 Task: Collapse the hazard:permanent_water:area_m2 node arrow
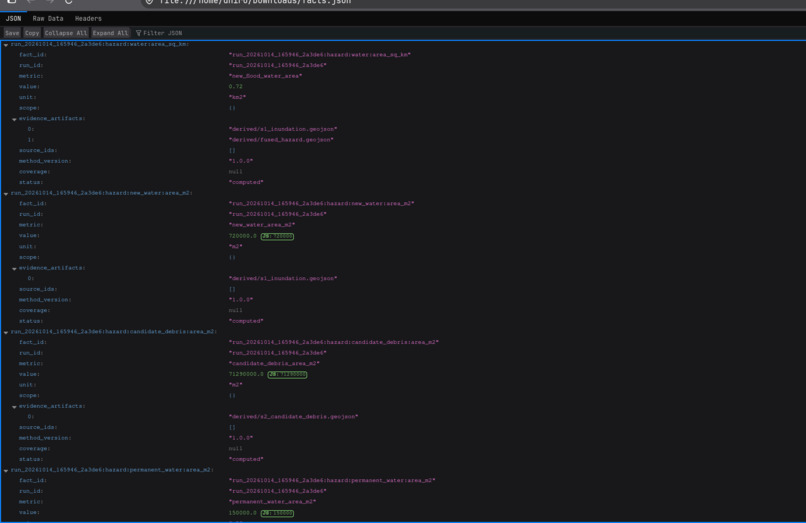6,470
